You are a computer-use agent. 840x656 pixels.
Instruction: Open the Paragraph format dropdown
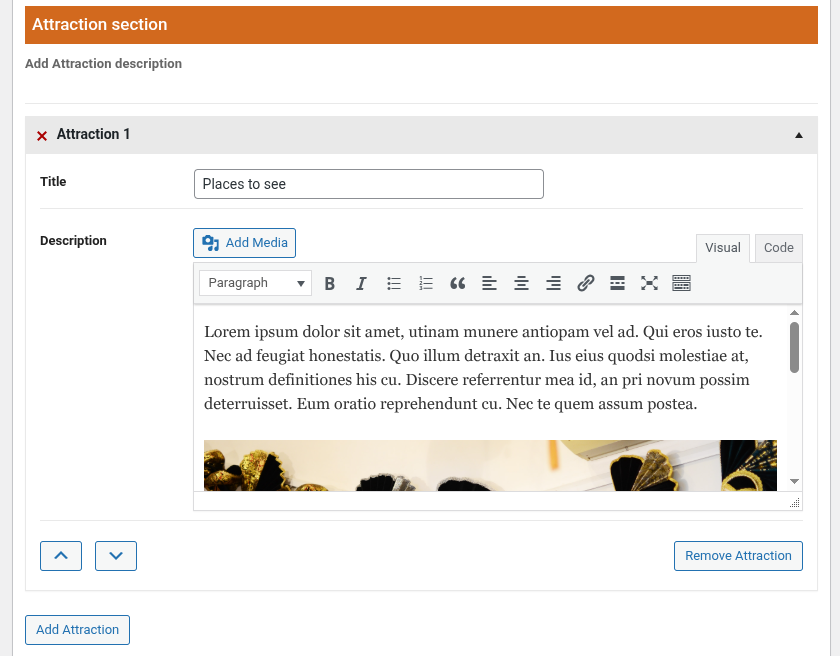[255, 284]
